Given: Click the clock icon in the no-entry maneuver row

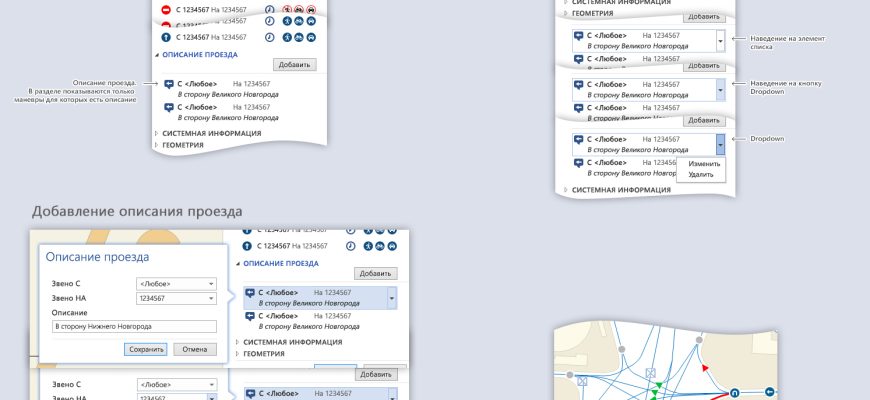Looking at the screenshot, I should tap(269, 10).
